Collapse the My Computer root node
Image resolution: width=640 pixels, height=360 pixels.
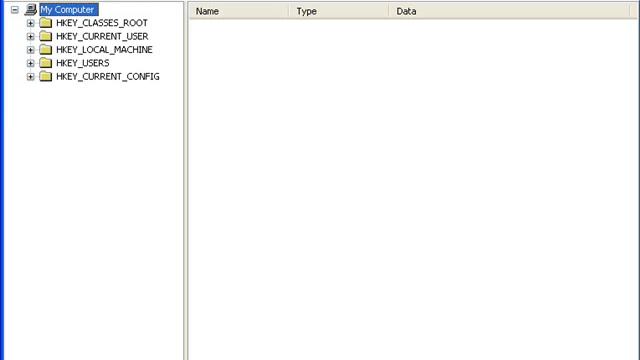coord(15,9)
